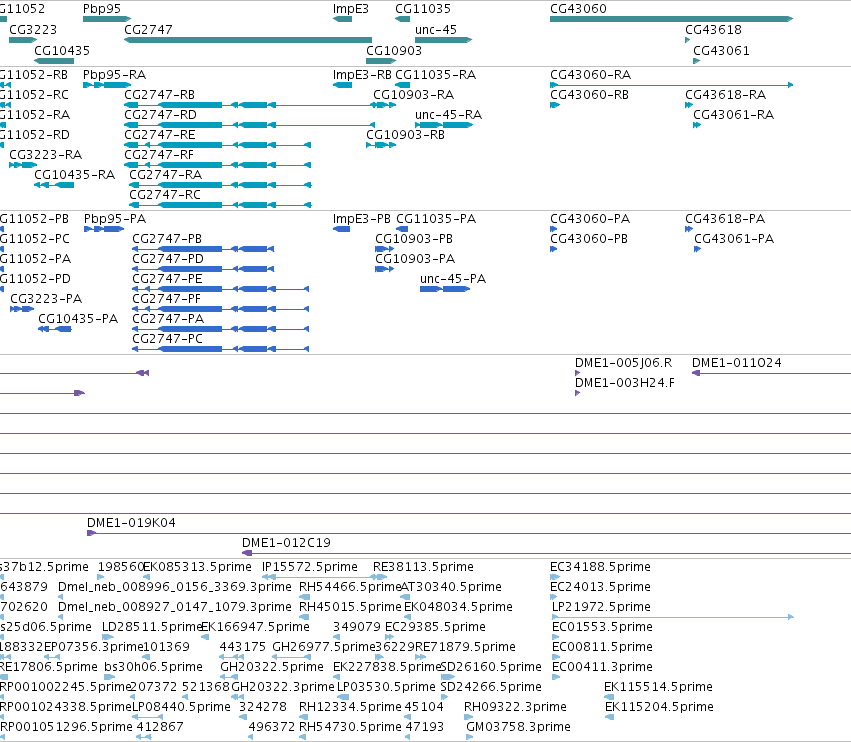The image size is (851, 742).
Task: Click BAC clone label DME1-012C19
Action: [286, 543]
